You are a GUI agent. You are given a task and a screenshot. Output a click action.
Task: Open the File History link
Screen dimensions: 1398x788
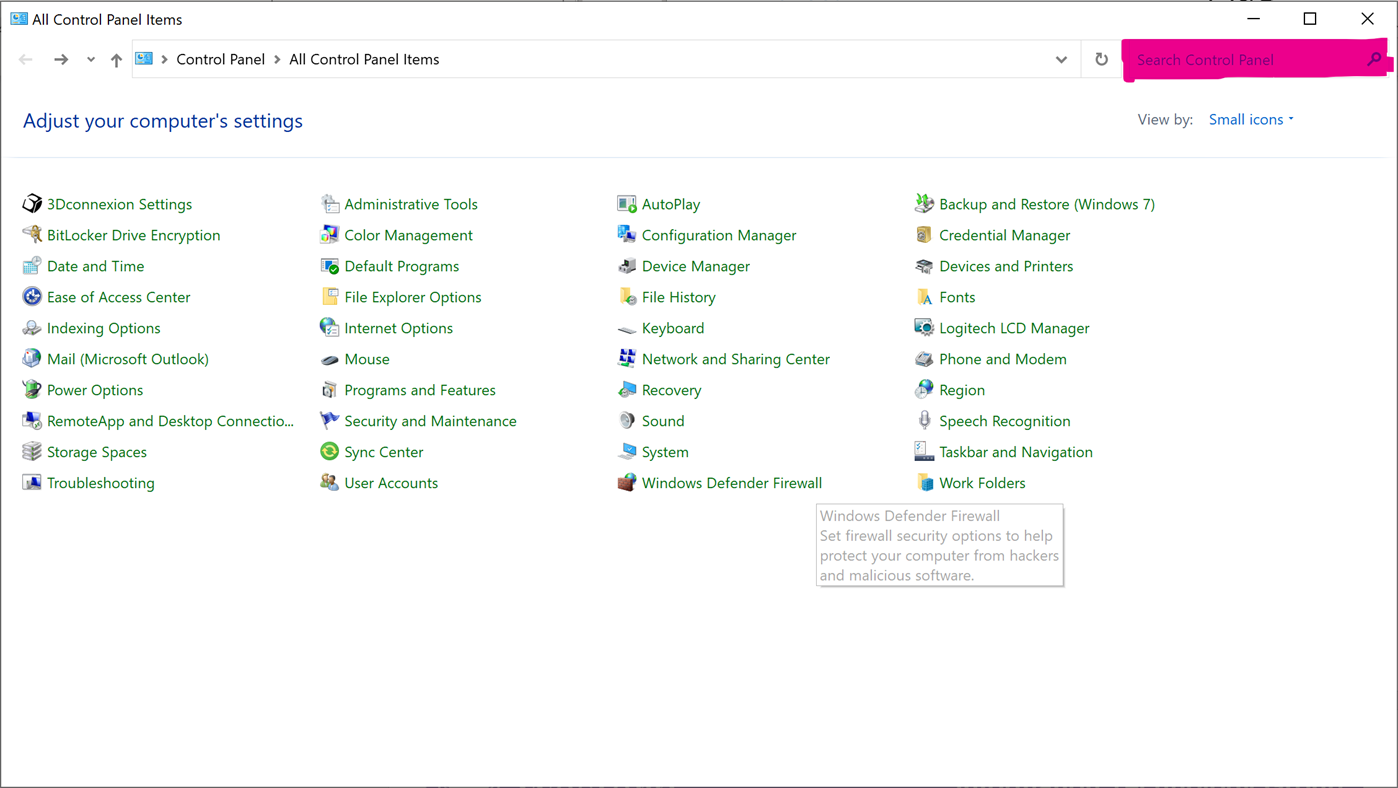pos(679,297)
